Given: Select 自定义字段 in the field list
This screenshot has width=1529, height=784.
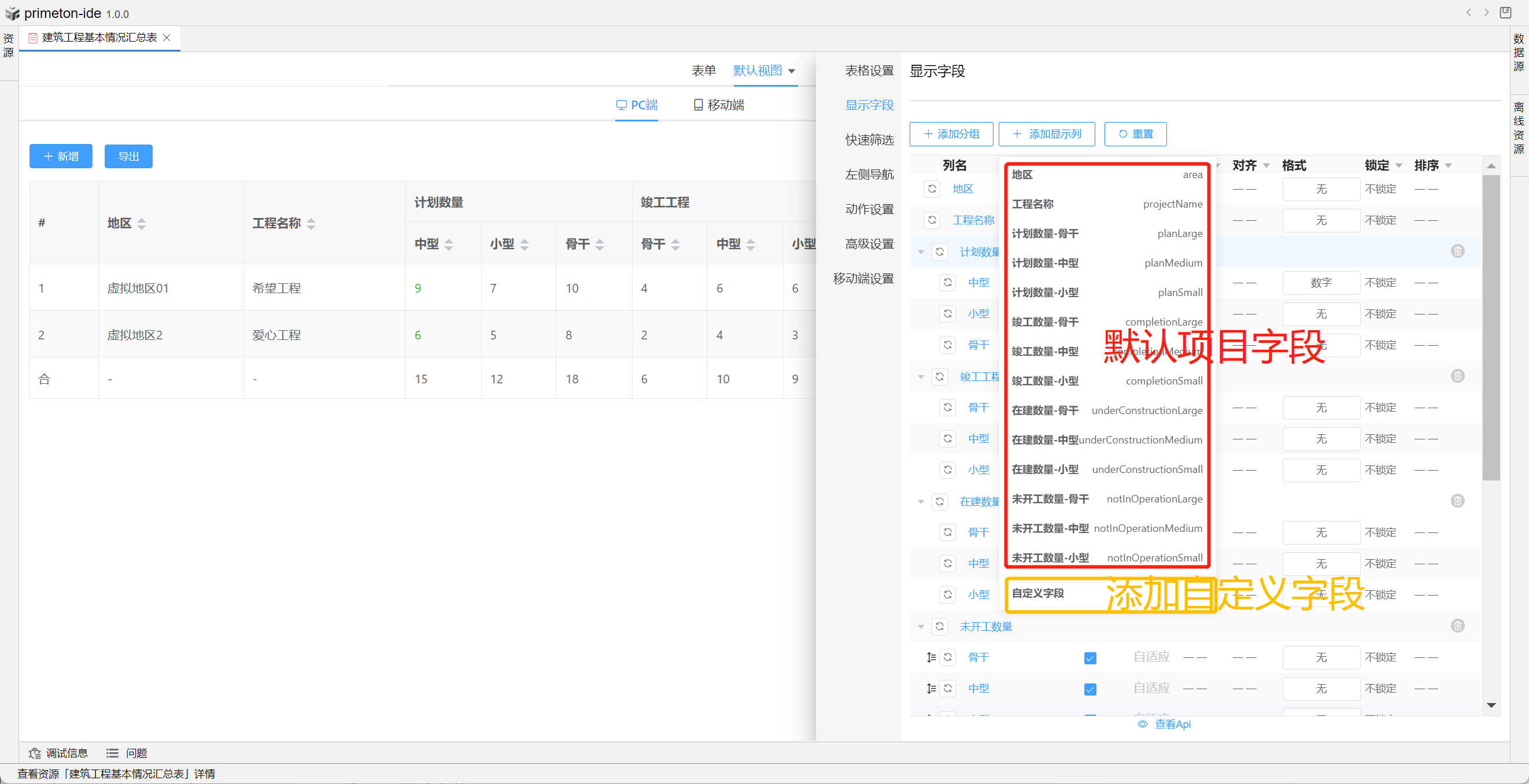Looking at the screenshot, I should [1037, 593].
